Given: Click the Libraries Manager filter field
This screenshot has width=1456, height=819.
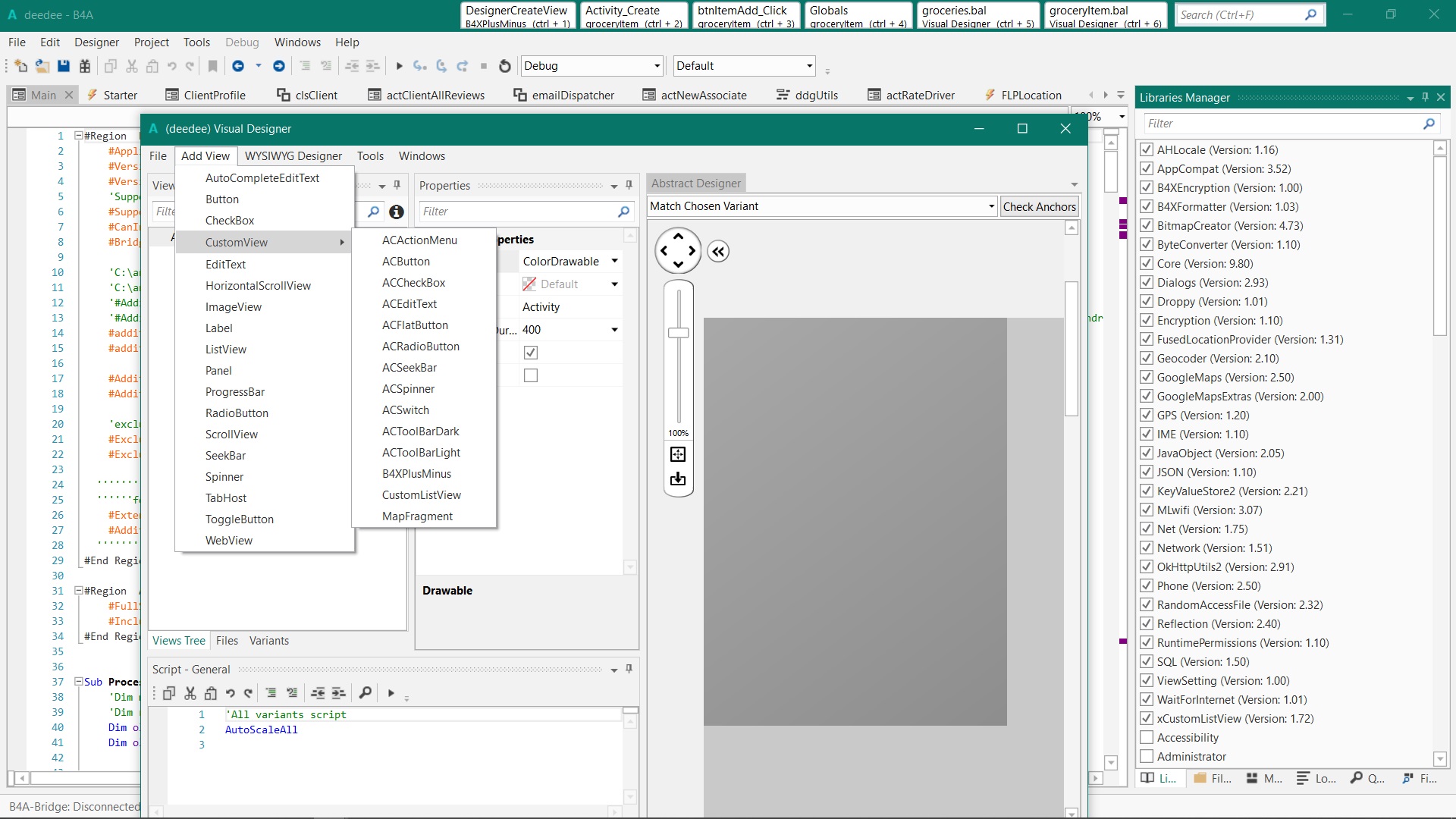Looking at the screenshot, I should point(1282,124).
